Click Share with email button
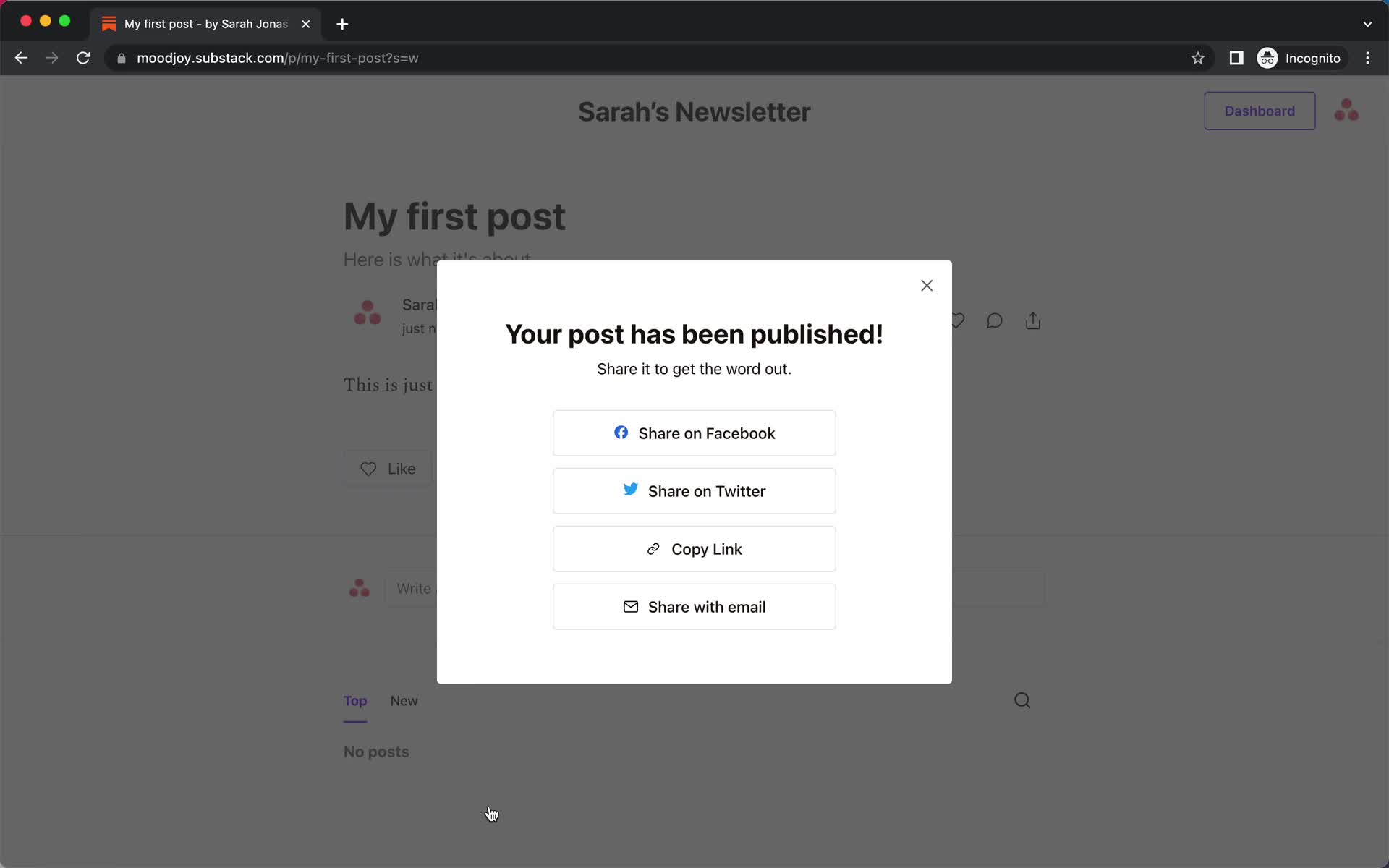 pyautogui.click(x=694, y=606)
